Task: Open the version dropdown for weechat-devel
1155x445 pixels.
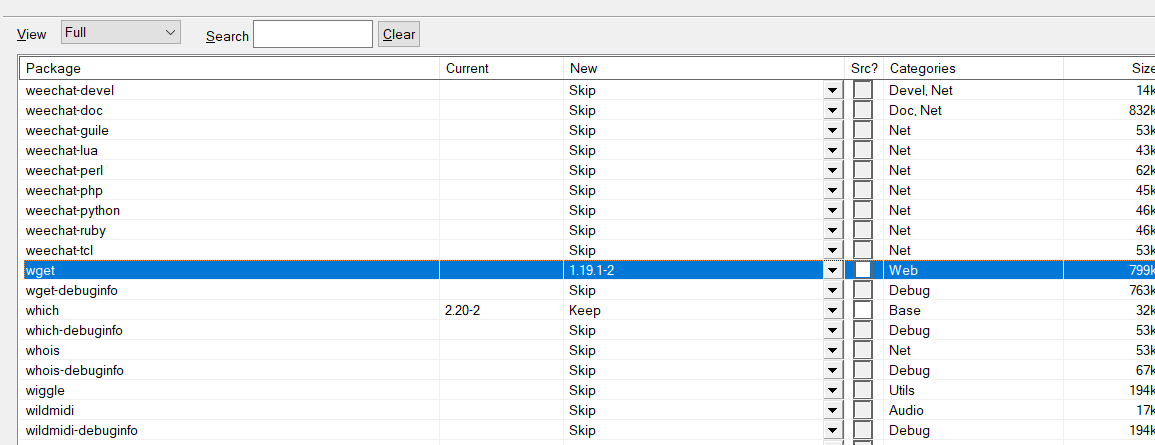Action: click(x=833, y=91)
